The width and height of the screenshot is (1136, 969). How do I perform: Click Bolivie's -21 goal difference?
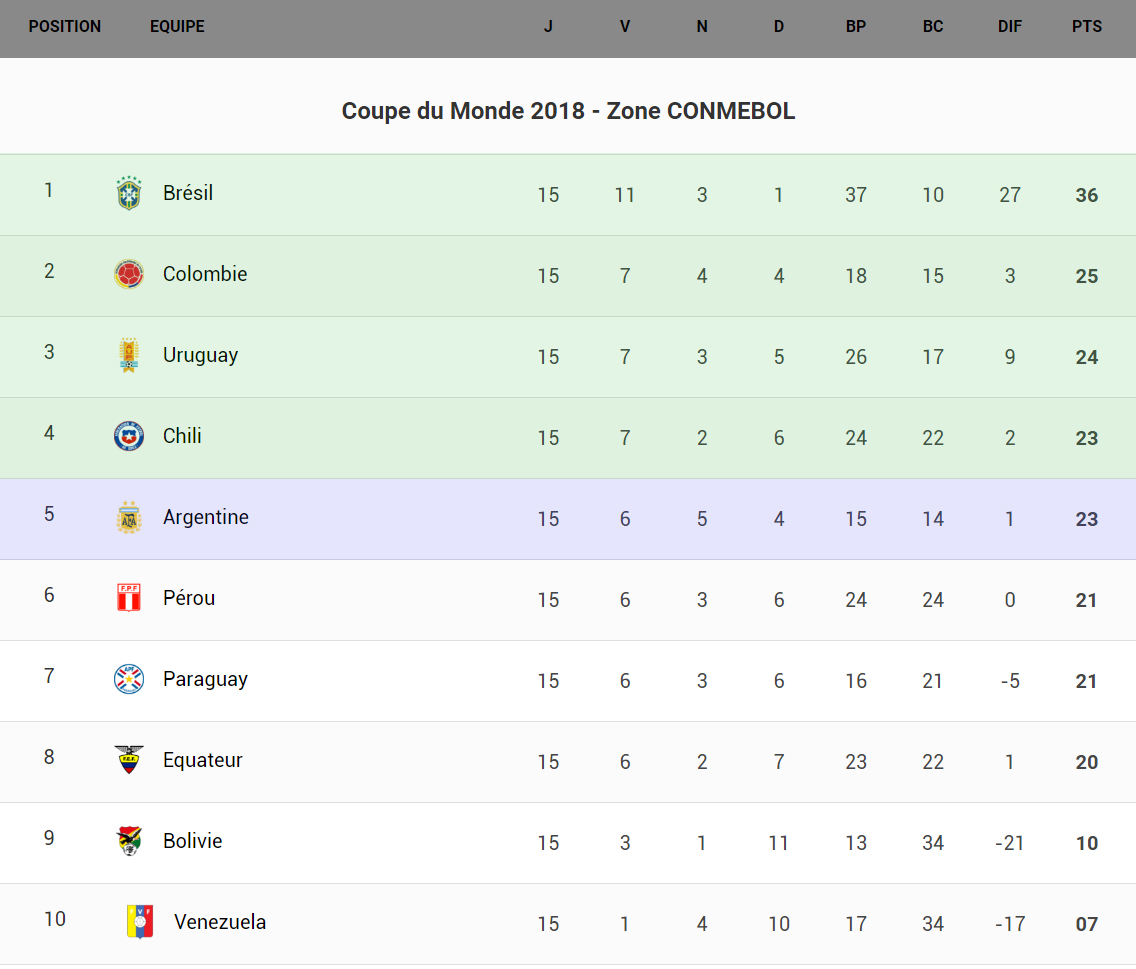pos(1010,843)
